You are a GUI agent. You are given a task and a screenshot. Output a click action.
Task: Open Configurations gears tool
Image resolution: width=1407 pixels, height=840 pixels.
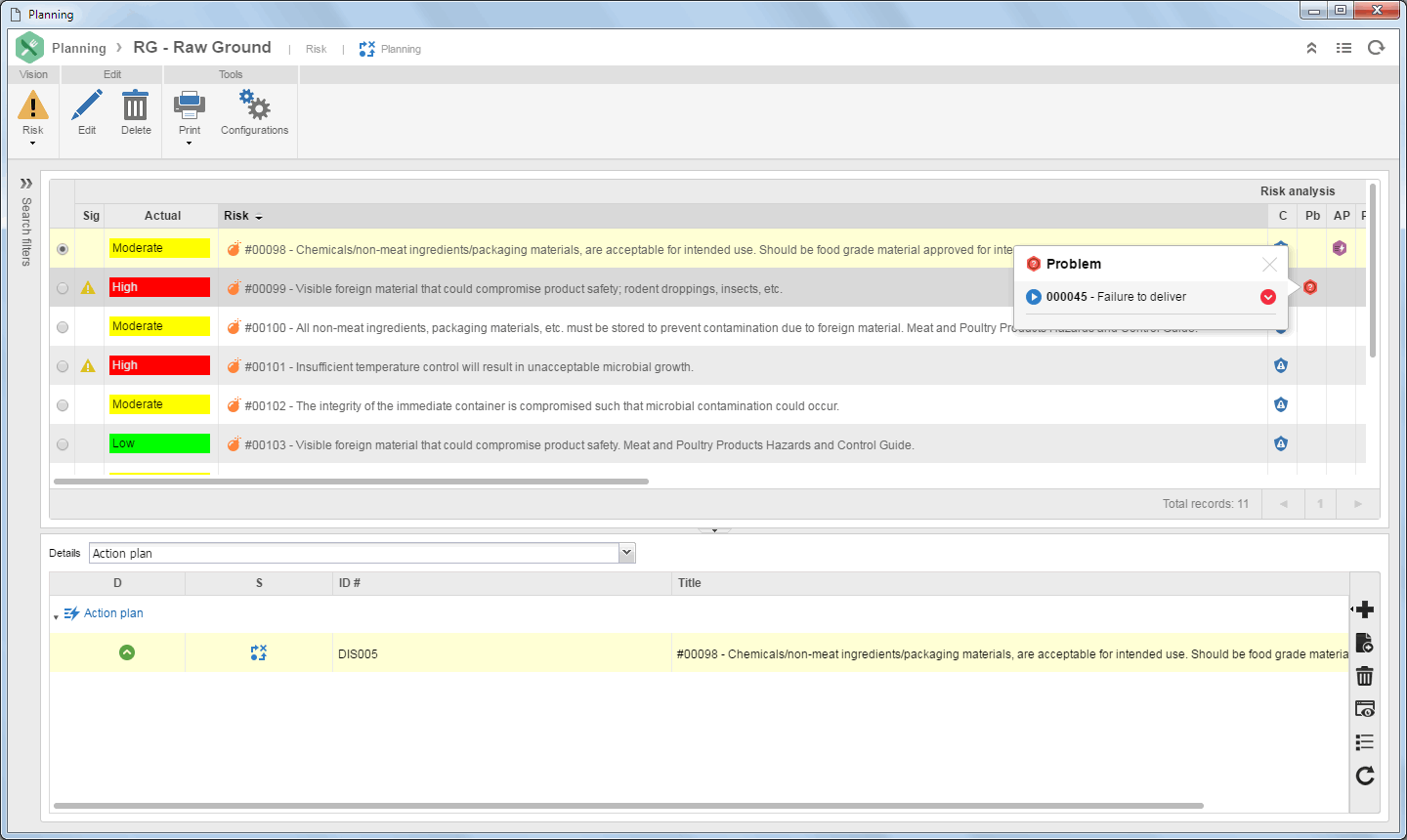[254, 112]
